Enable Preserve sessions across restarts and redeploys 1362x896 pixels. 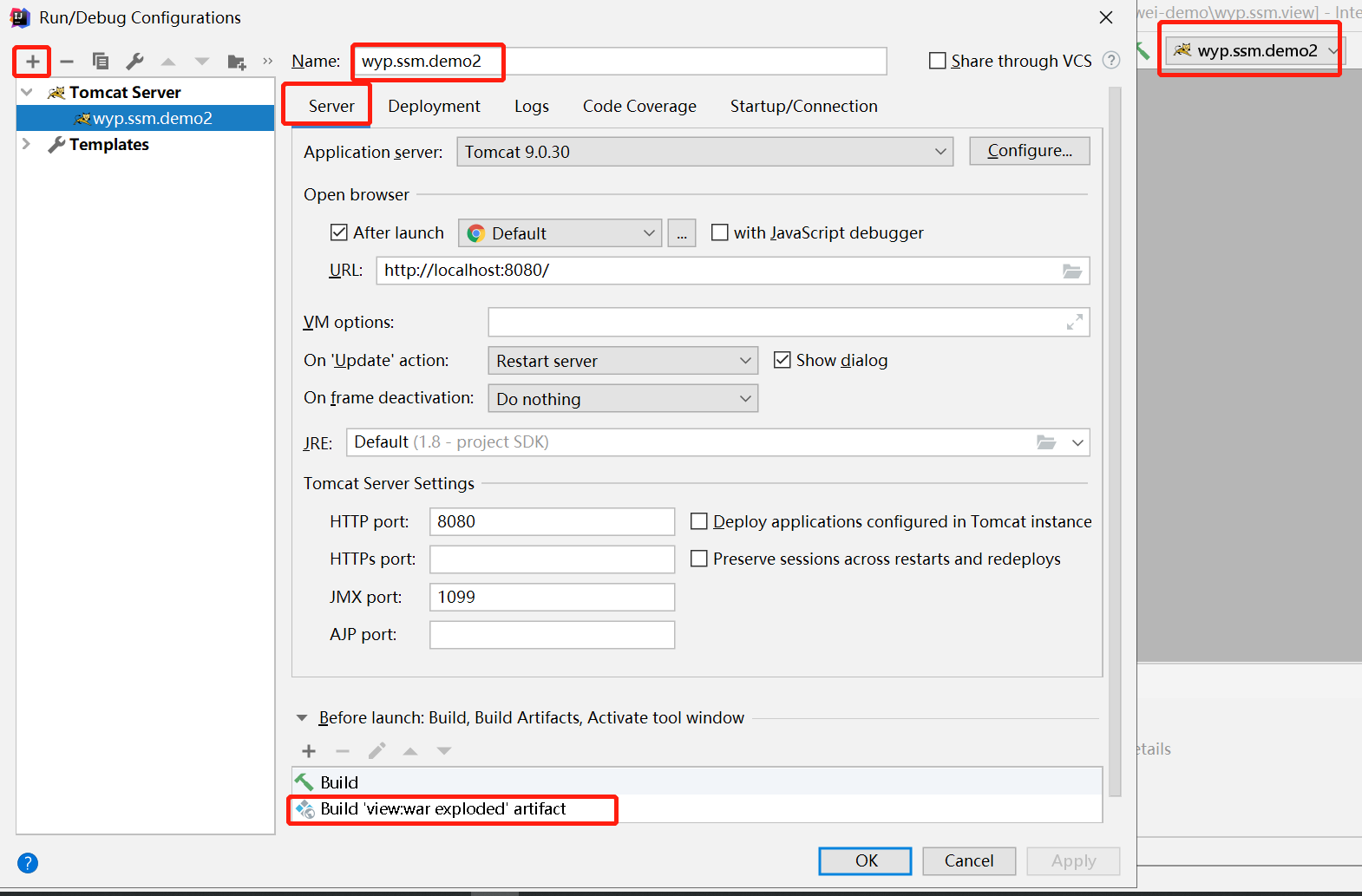(x=698, y=559)
